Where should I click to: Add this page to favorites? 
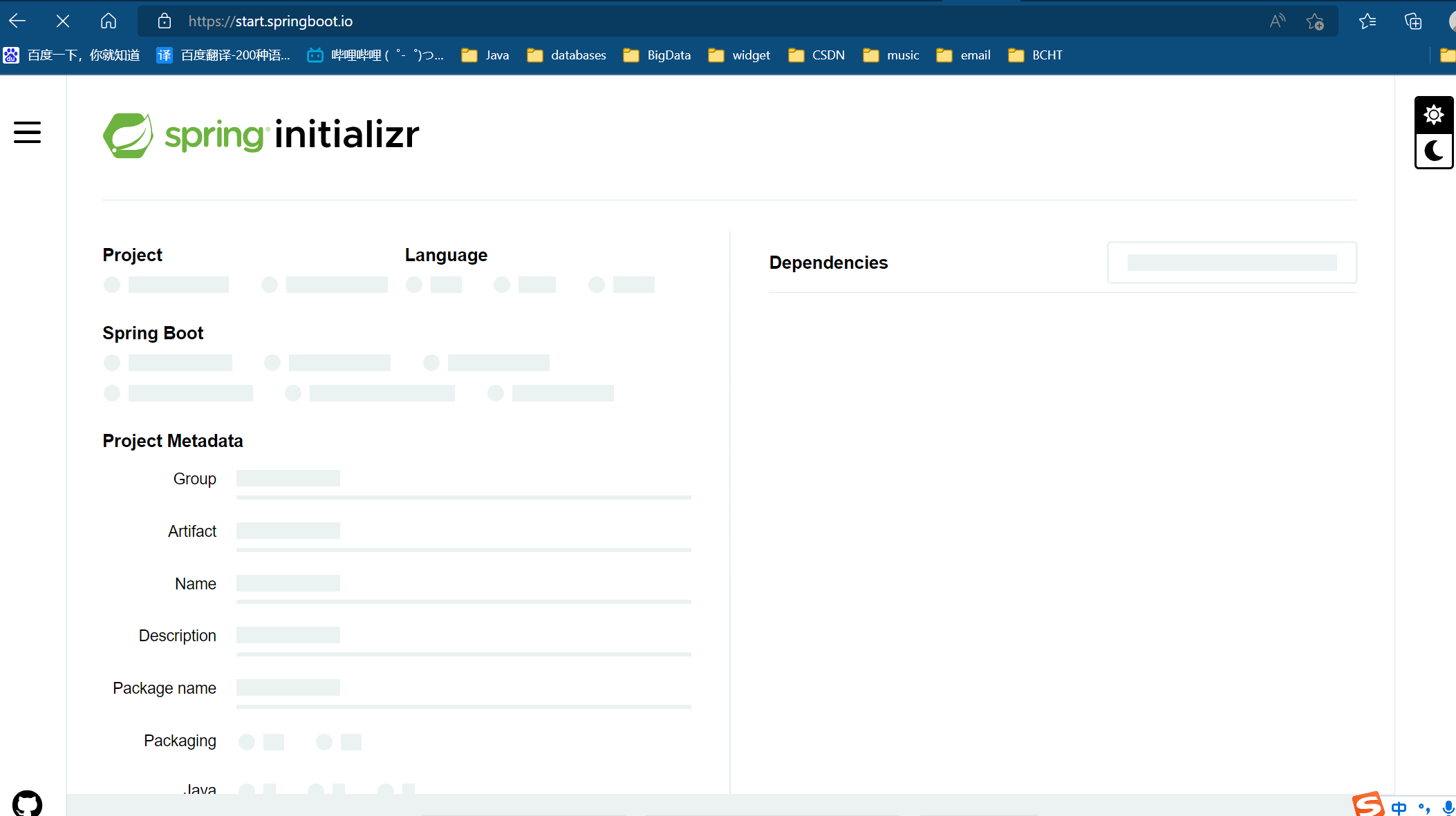1314,21
